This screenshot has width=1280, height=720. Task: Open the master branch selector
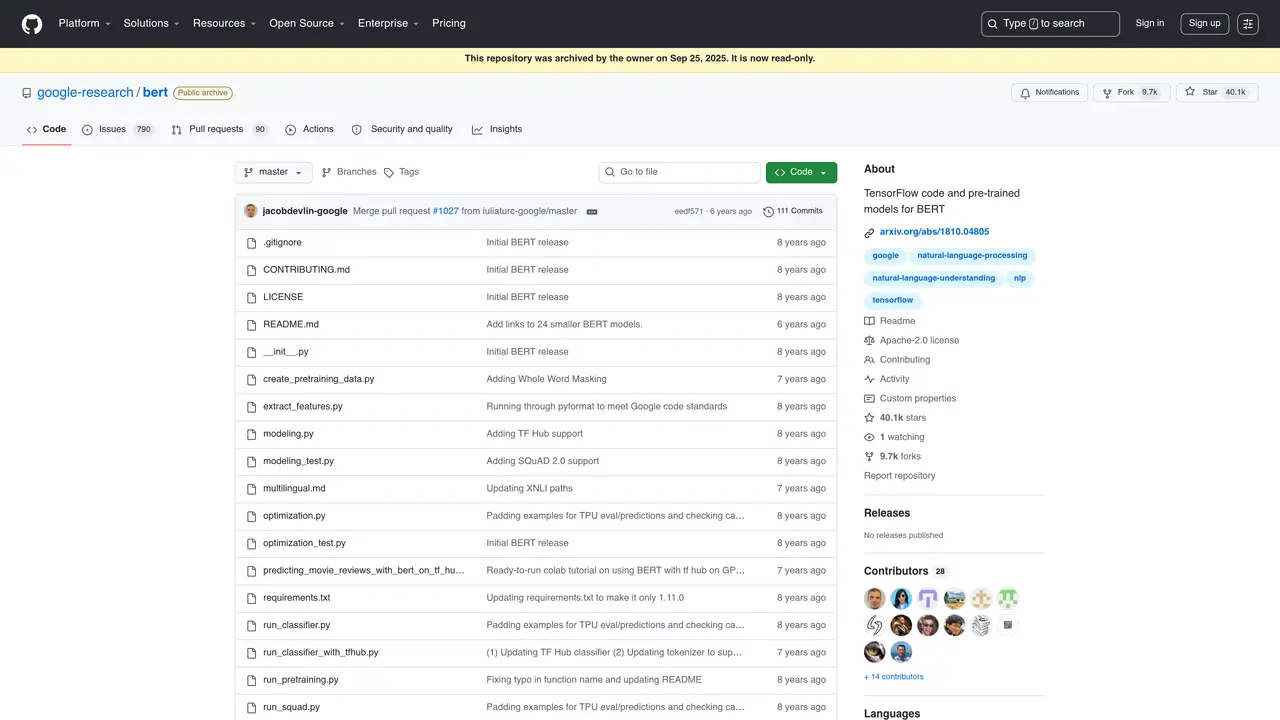273,173
